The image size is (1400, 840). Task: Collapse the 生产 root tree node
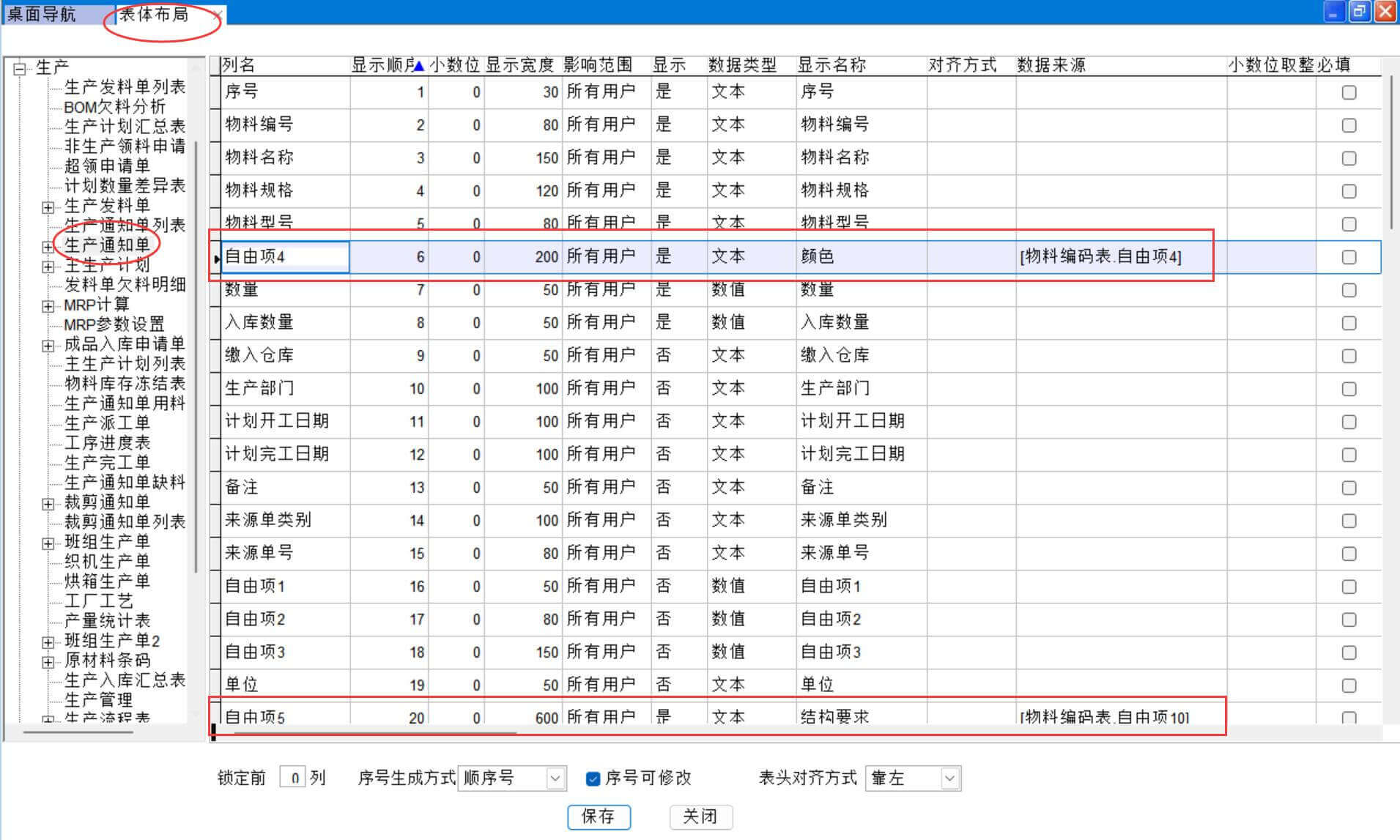click(20, 69)
